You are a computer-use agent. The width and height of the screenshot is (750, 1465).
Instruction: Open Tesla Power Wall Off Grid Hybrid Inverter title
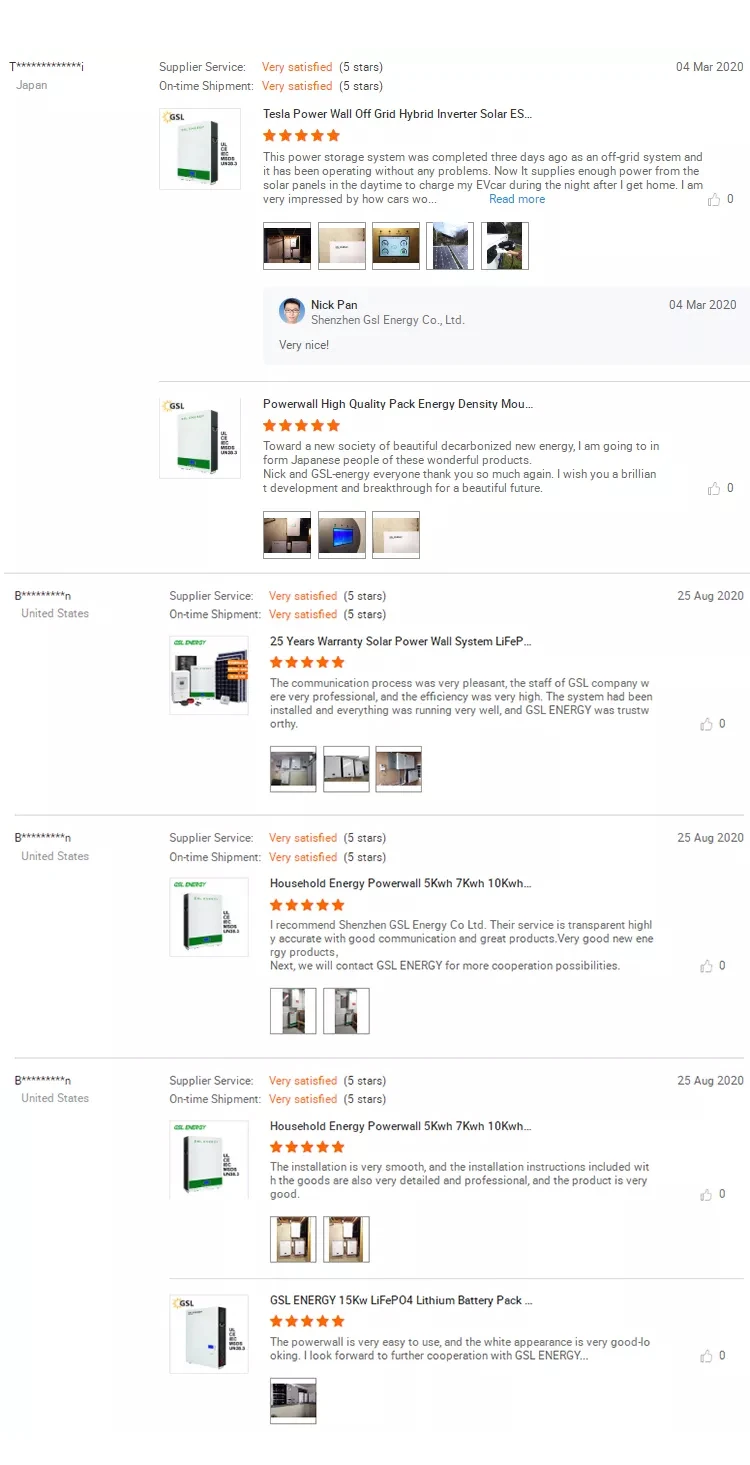(x=397, y=114)
